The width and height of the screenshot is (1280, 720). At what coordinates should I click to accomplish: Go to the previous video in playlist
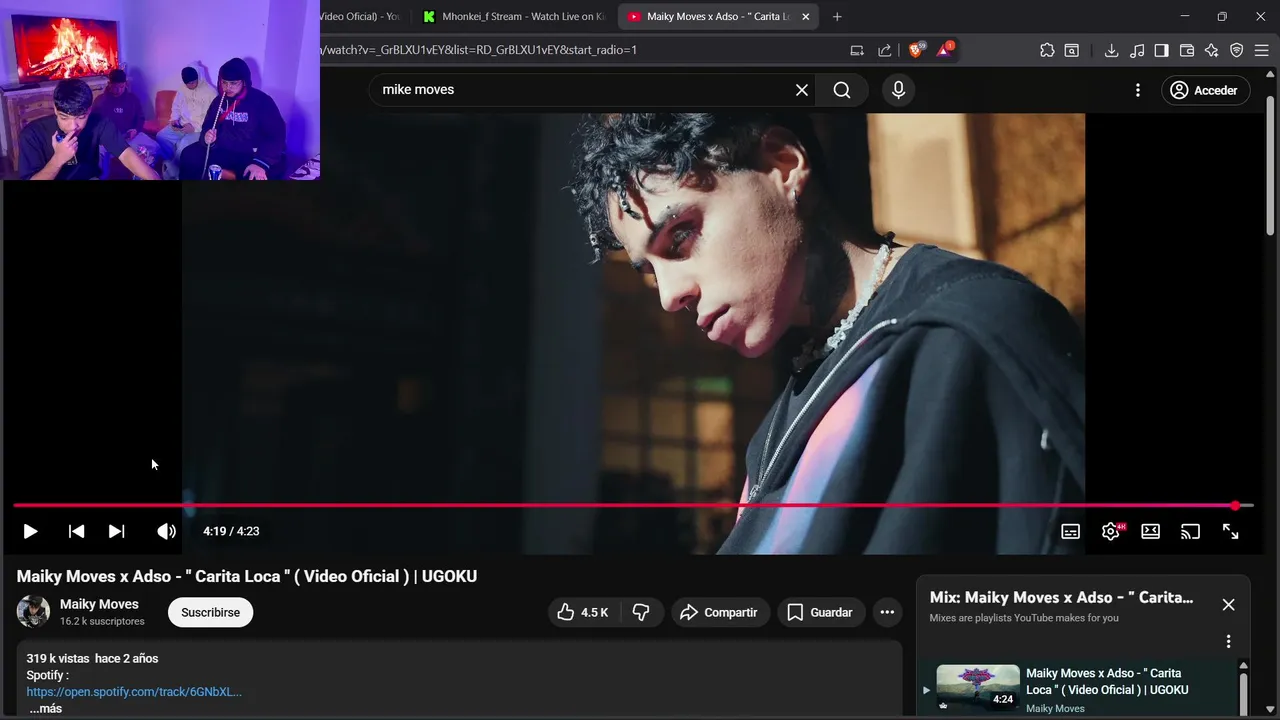pyautogui.click(x=76, y=531)
